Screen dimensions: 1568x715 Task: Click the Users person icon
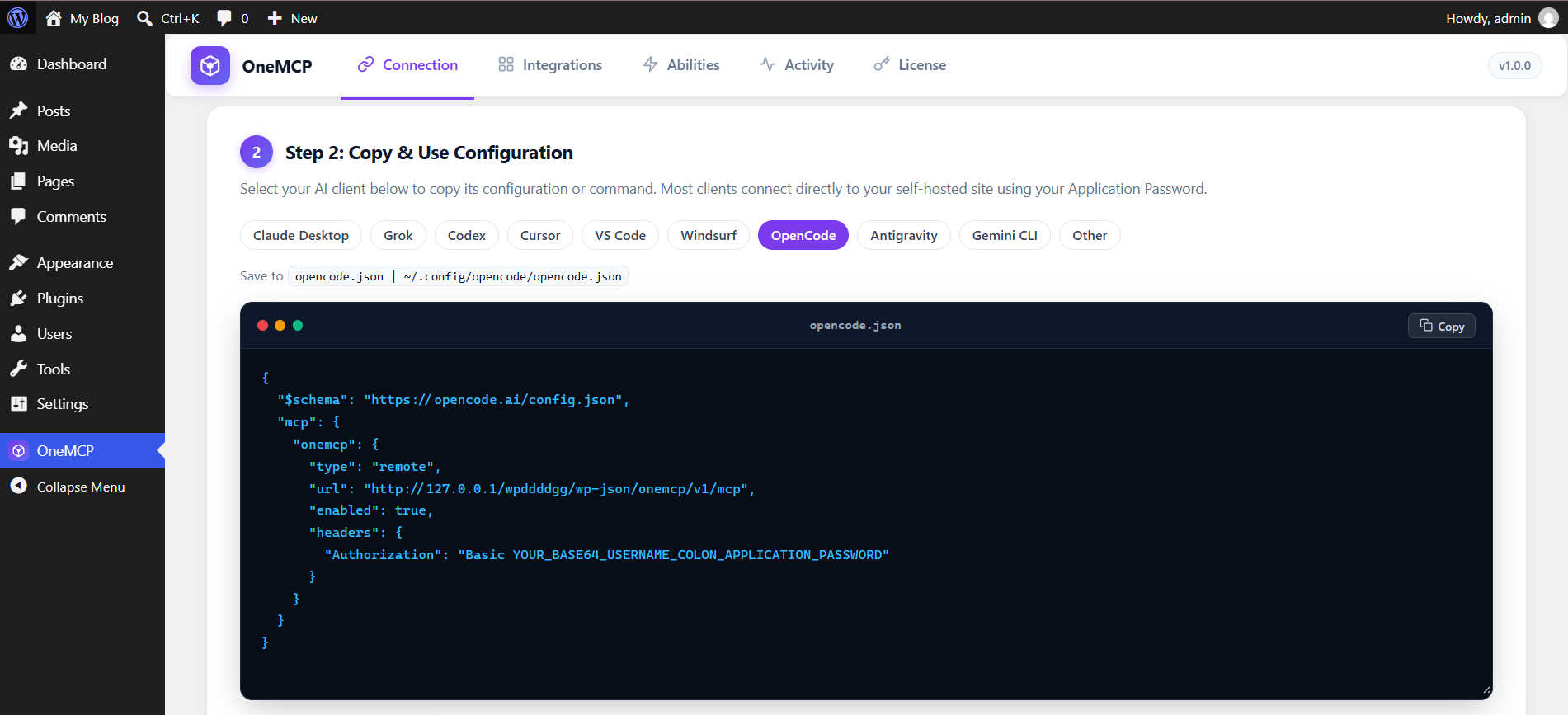pyautogui.click(x=18, y=334)
